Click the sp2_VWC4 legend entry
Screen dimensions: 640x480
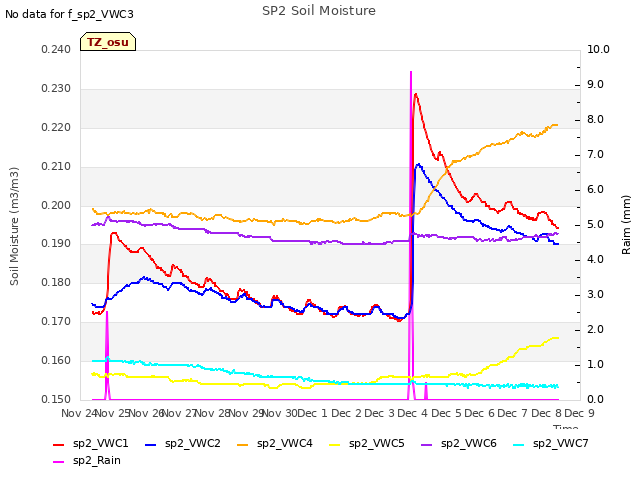275,444
